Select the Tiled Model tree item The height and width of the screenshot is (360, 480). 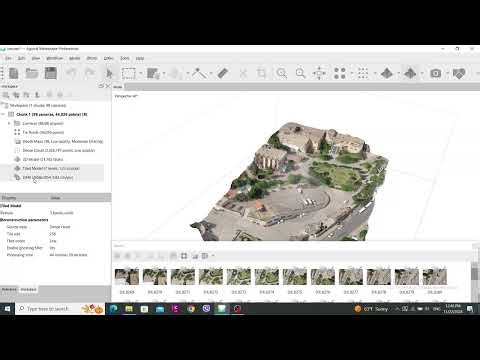[51, 168]
